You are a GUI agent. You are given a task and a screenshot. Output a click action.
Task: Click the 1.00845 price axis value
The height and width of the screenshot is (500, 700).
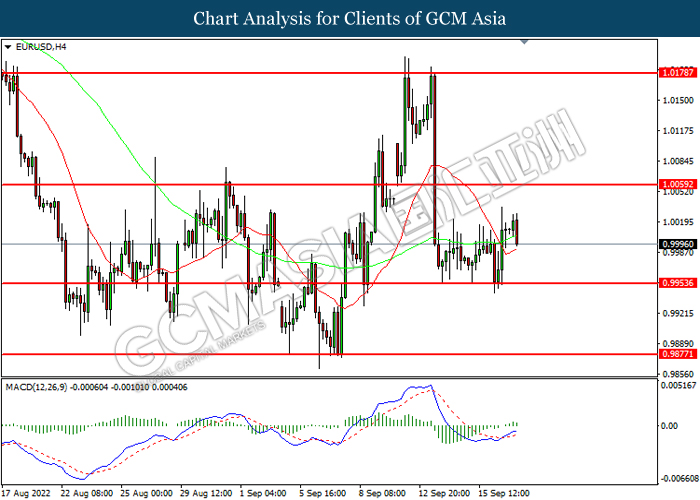click(x=678, y=161)
